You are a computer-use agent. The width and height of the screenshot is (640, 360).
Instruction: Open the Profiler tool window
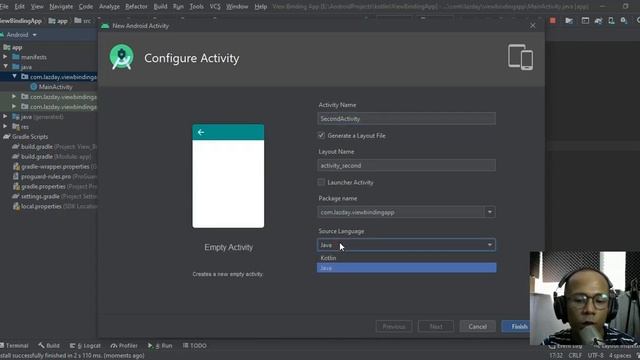click(x=124, y=346)
